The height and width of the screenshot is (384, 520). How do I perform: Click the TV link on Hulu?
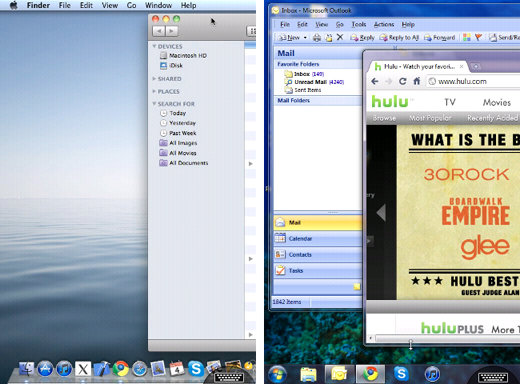(x=450, y=102)
